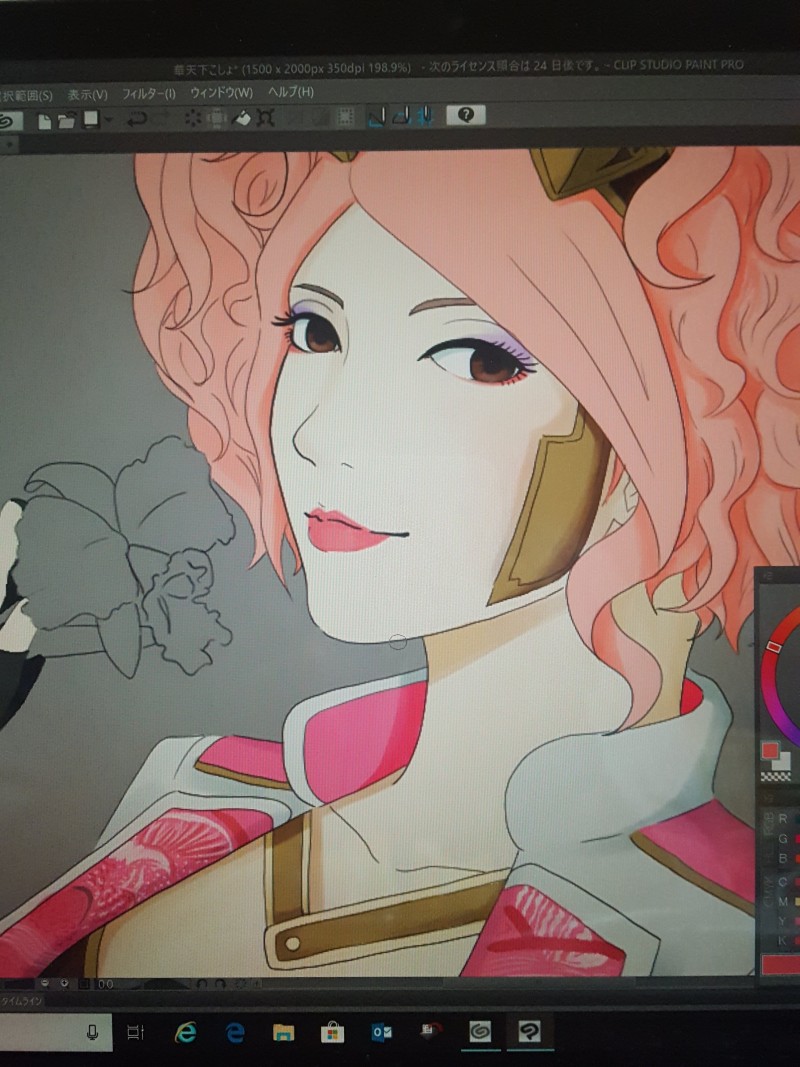Undo the last action with Undo arrow
Image resolution: width=800 pixels, height=1067 pixels.
137,119
